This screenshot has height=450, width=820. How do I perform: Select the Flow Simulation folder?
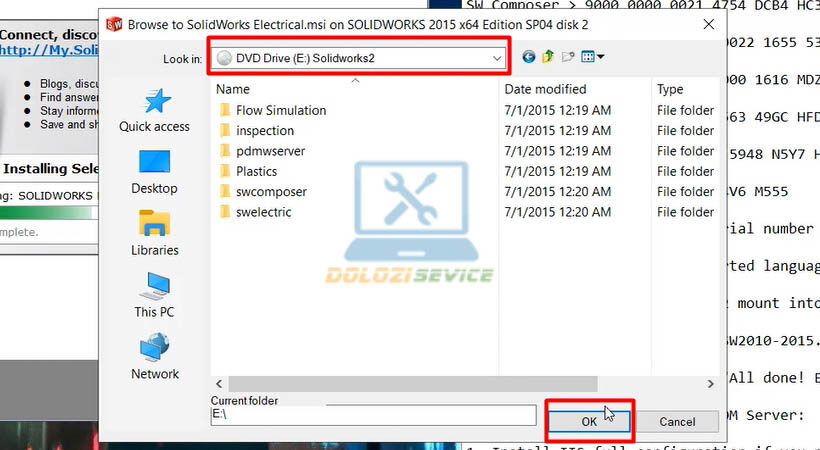coord(281,110)
